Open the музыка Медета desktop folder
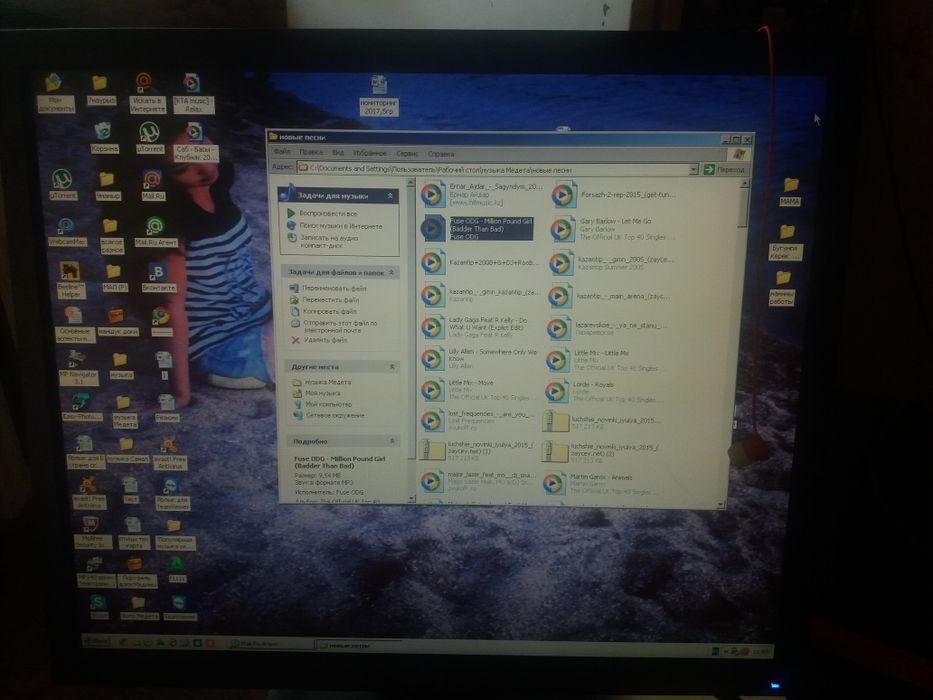Viewport: 933px width, 700px height. click(x=124, y=412)
